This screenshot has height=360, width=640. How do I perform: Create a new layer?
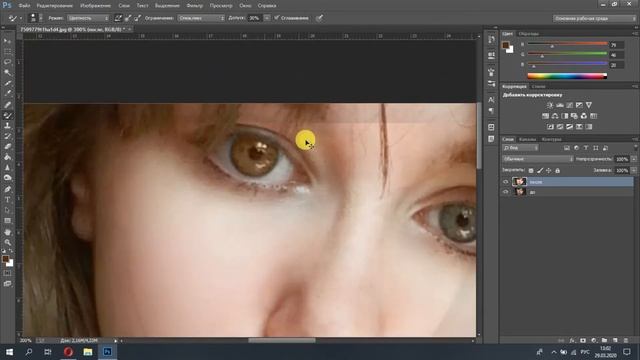pyautogui.click(x=615, y=340)
